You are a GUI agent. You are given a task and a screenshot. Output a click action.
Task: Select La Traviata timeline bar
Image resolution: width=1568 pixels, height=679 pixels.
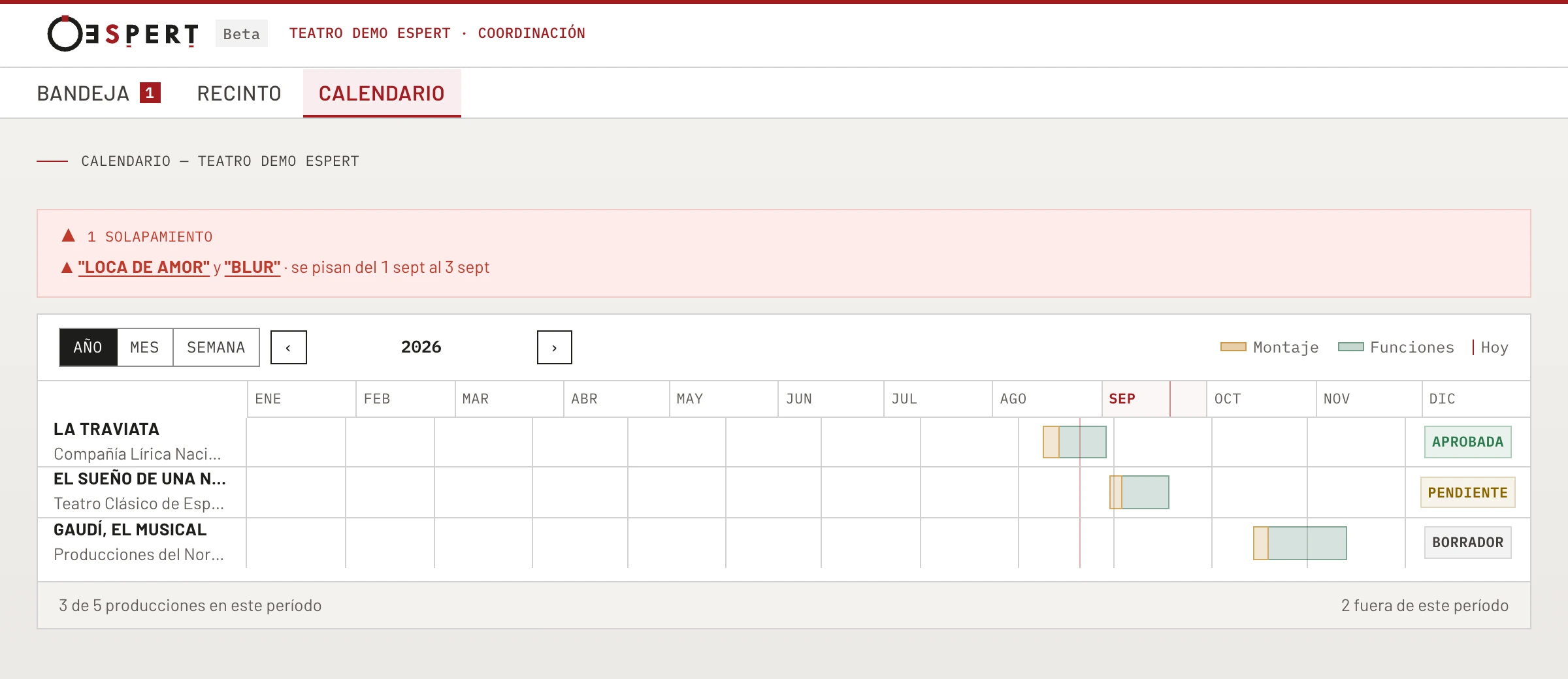coord(1075,442)
